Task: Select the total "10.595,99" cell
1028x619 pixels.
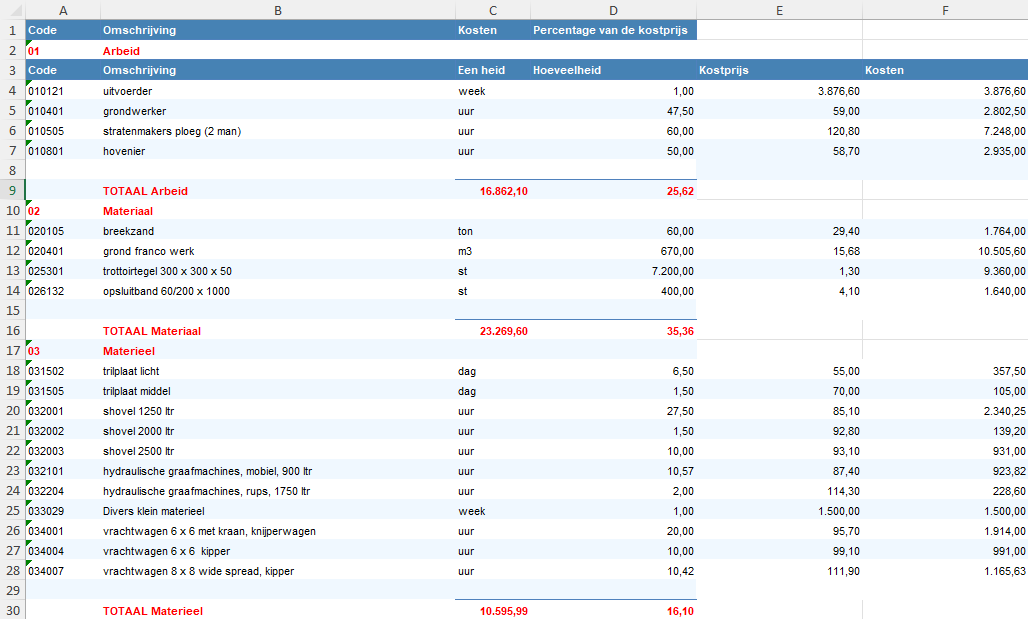Action: pyautogui.click(x=492, y=610)
